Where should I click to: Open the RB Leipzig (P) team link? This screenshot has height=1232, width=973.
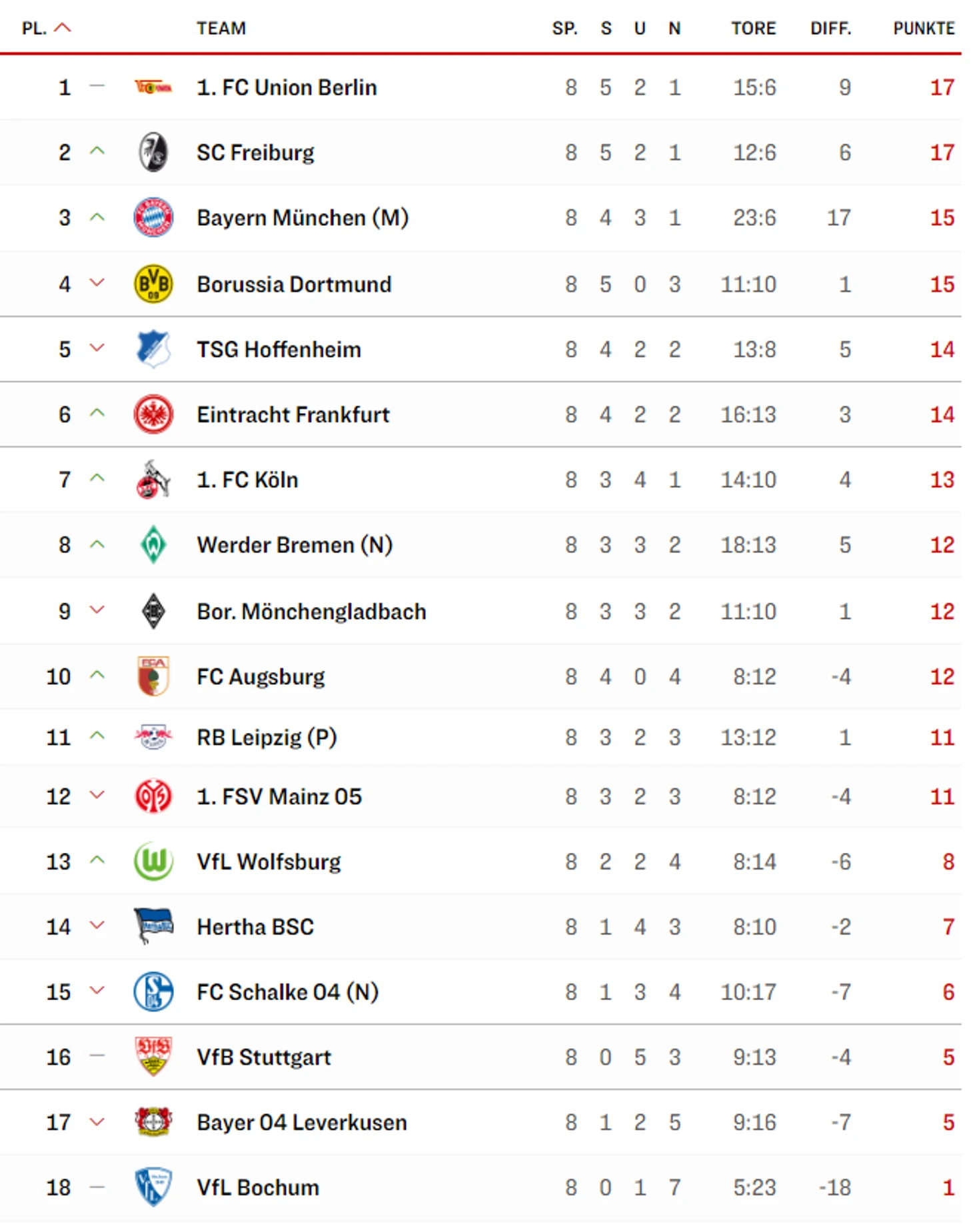[x=267, y=738]
